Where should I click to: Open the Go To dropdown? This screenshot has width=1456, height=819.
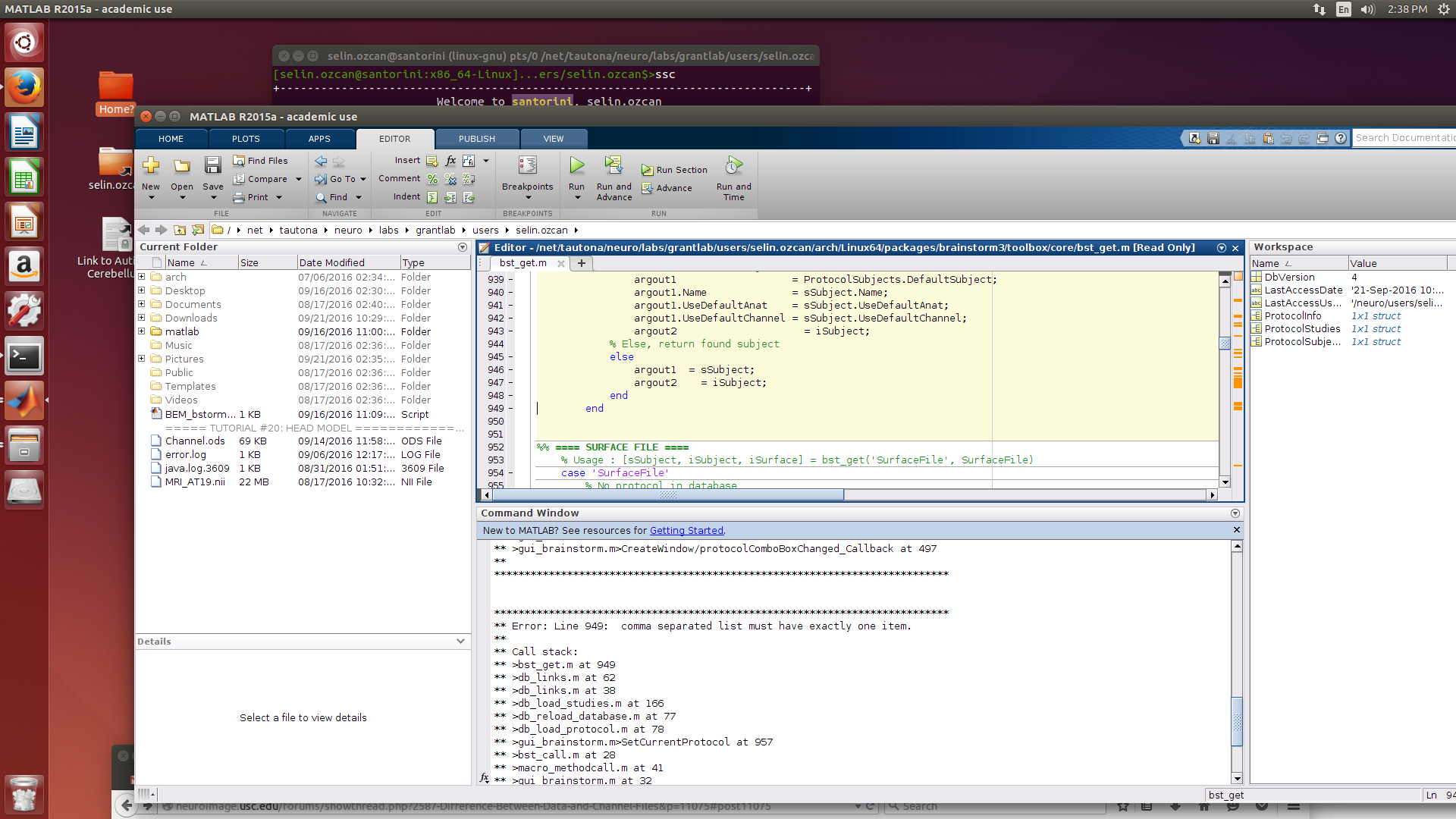[362, 180]
